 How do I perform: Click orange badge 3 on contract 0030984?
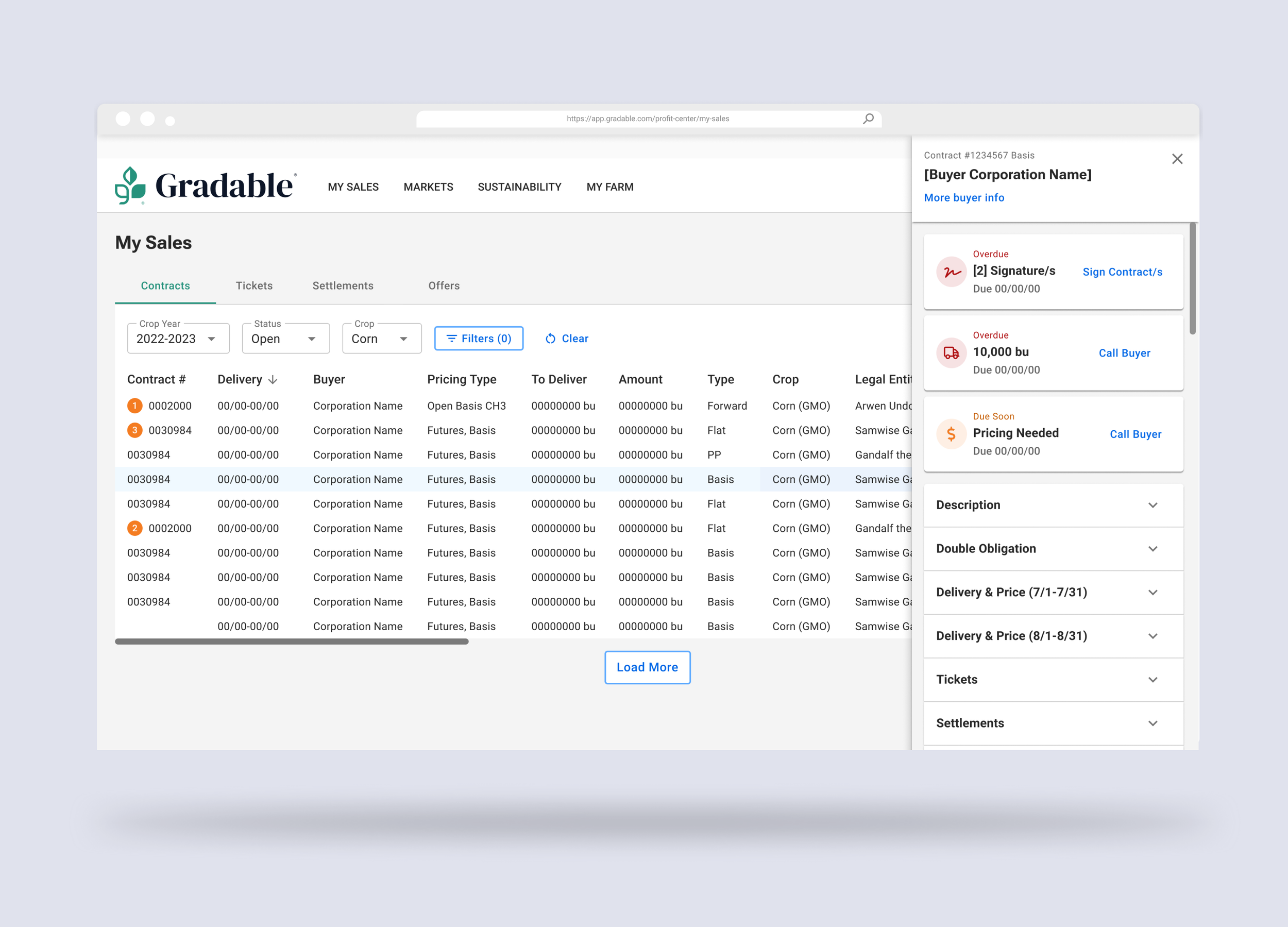pos(134,431)
